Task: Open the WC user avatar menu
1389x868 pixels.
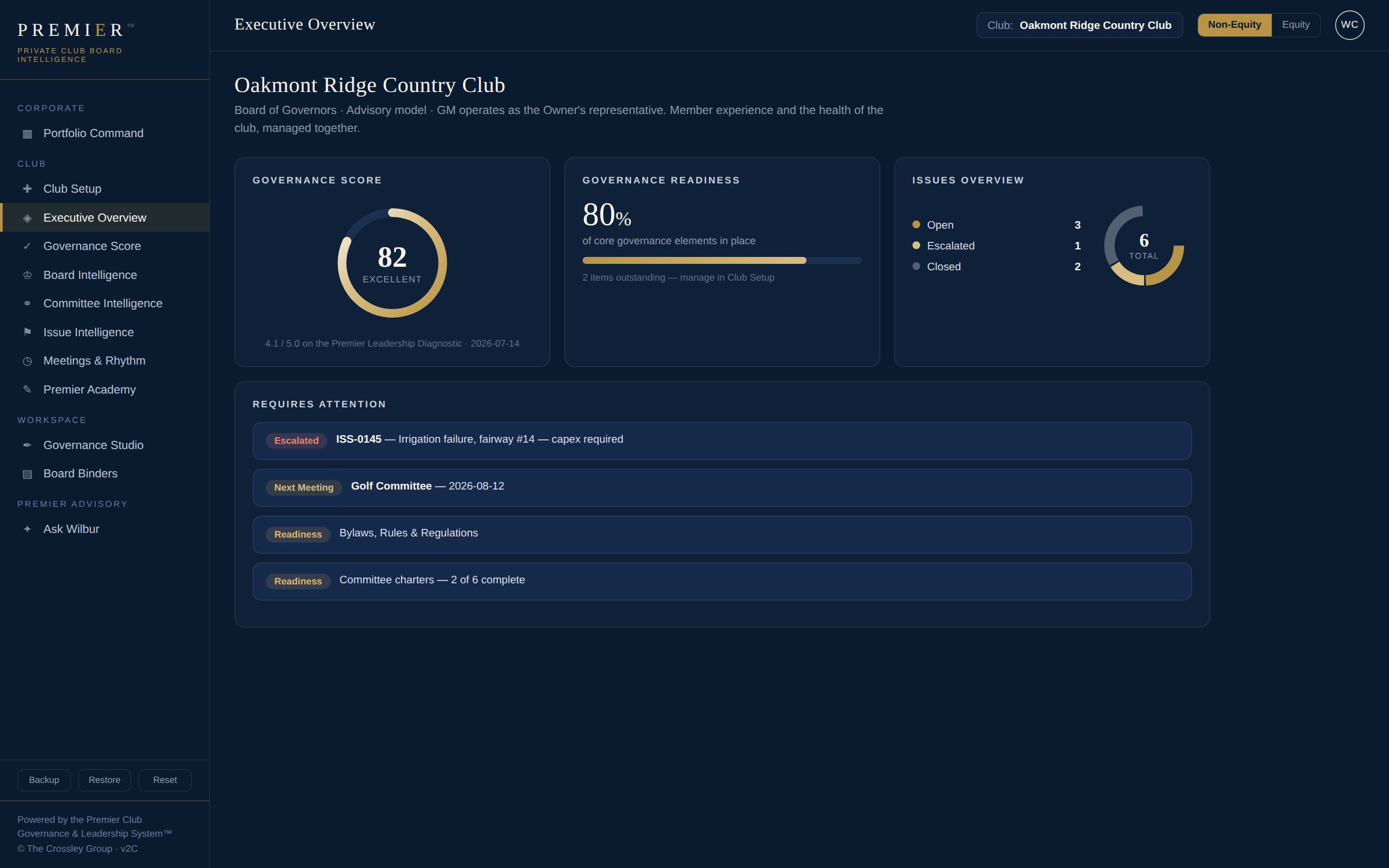Action: coord(1350,25)
